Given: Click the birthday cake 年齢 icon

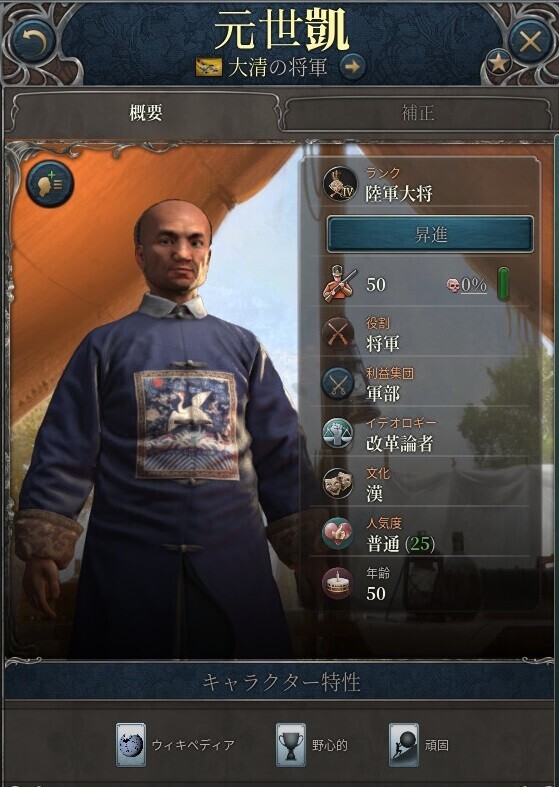Looking at the screenshot, I should coord(339,583).
